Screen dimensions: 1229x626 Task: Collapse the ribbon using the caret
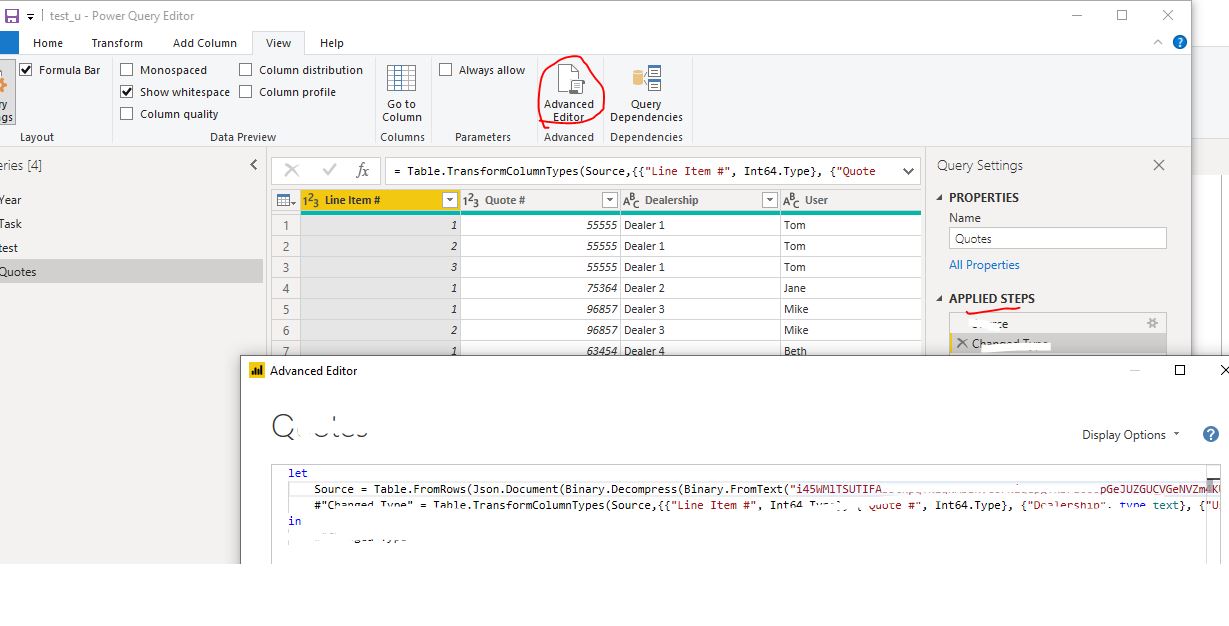coord(1159,43)
